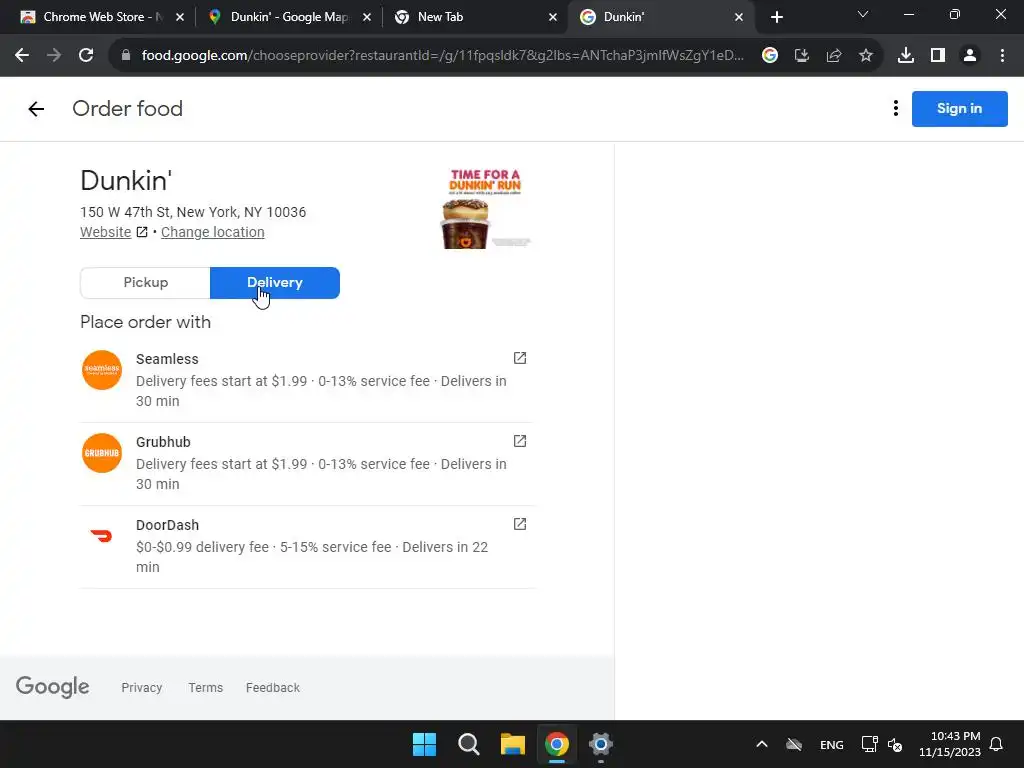Switch to the Dunkin' - Google Maps tab
The image size is (1024, 768).
(289, 17)
